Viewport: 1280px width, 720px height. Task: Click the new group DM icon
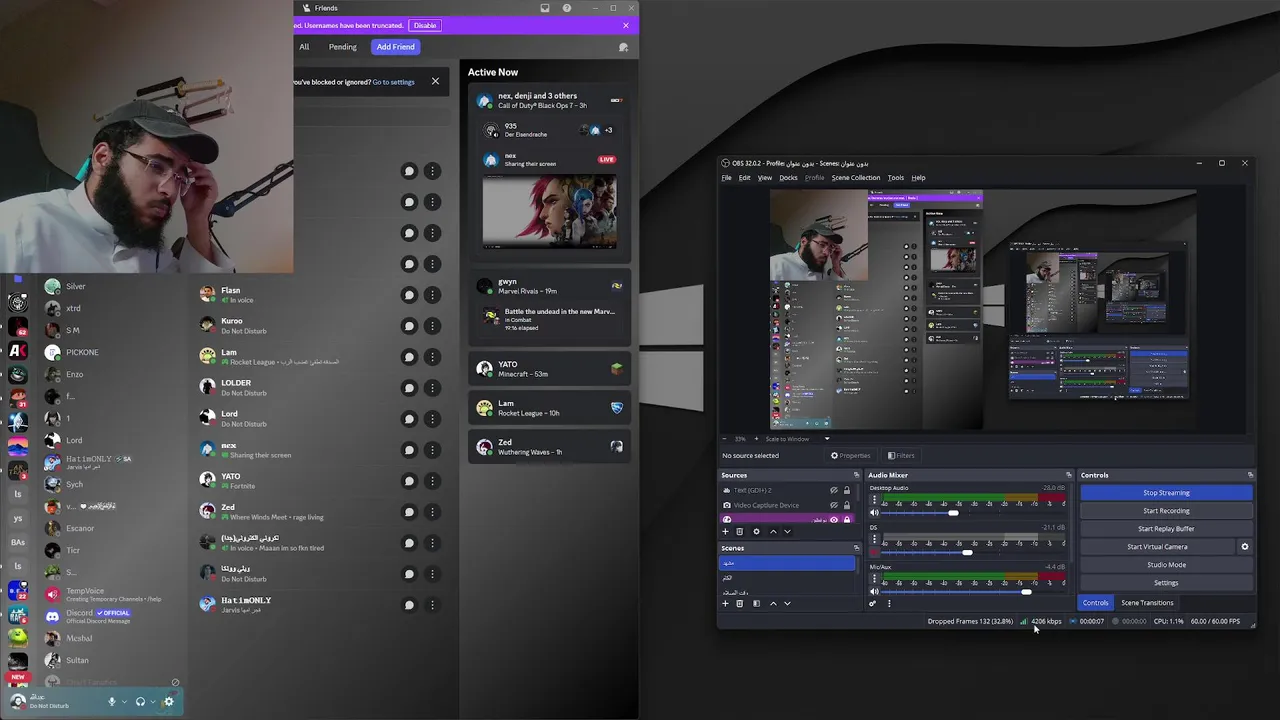tap(624, 47)
